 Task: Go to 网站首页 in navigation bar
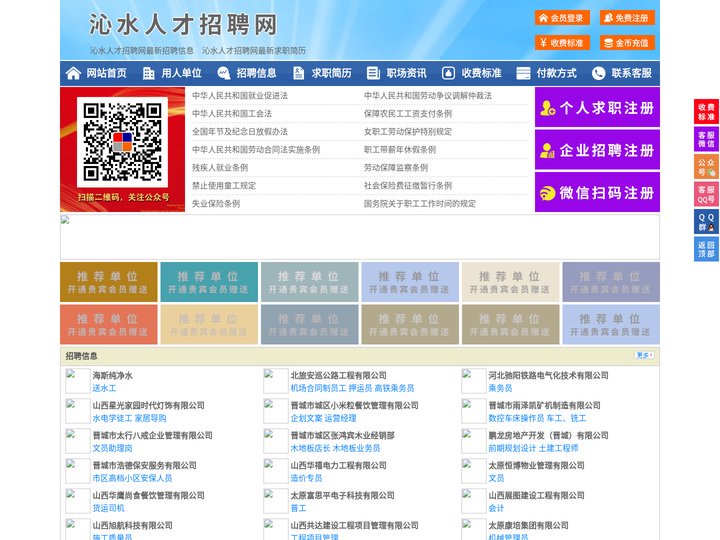pos(106,73)
